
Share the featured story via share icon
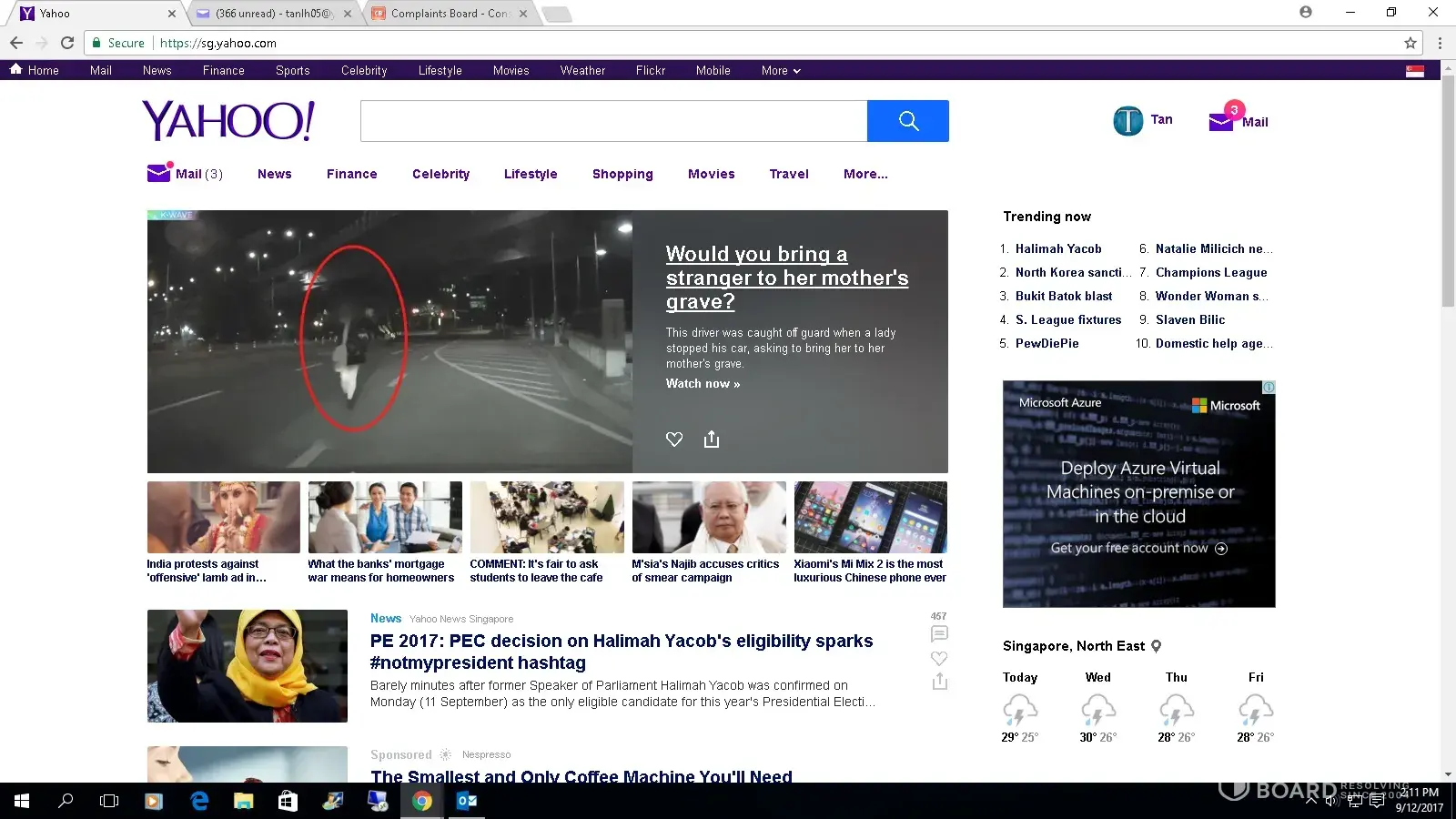click(x=712, y=440)
